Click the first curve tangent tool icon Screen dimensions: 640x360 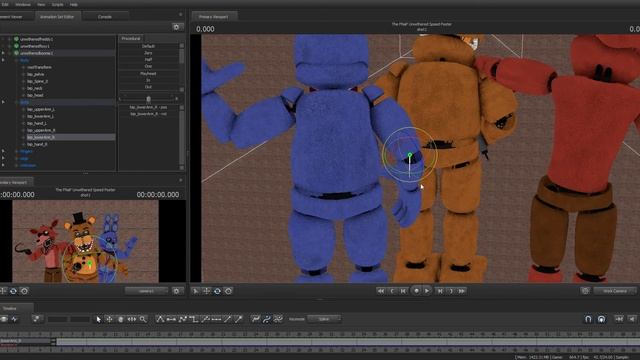(160, 319)
